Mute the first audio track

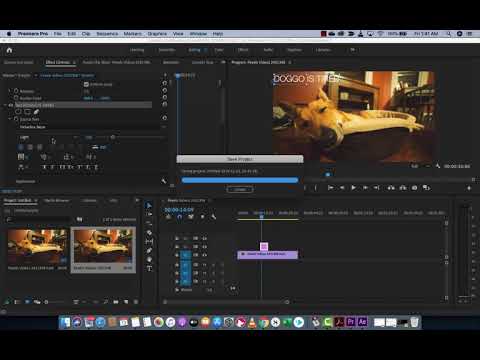pyautogui.click(x=205, y=265)
